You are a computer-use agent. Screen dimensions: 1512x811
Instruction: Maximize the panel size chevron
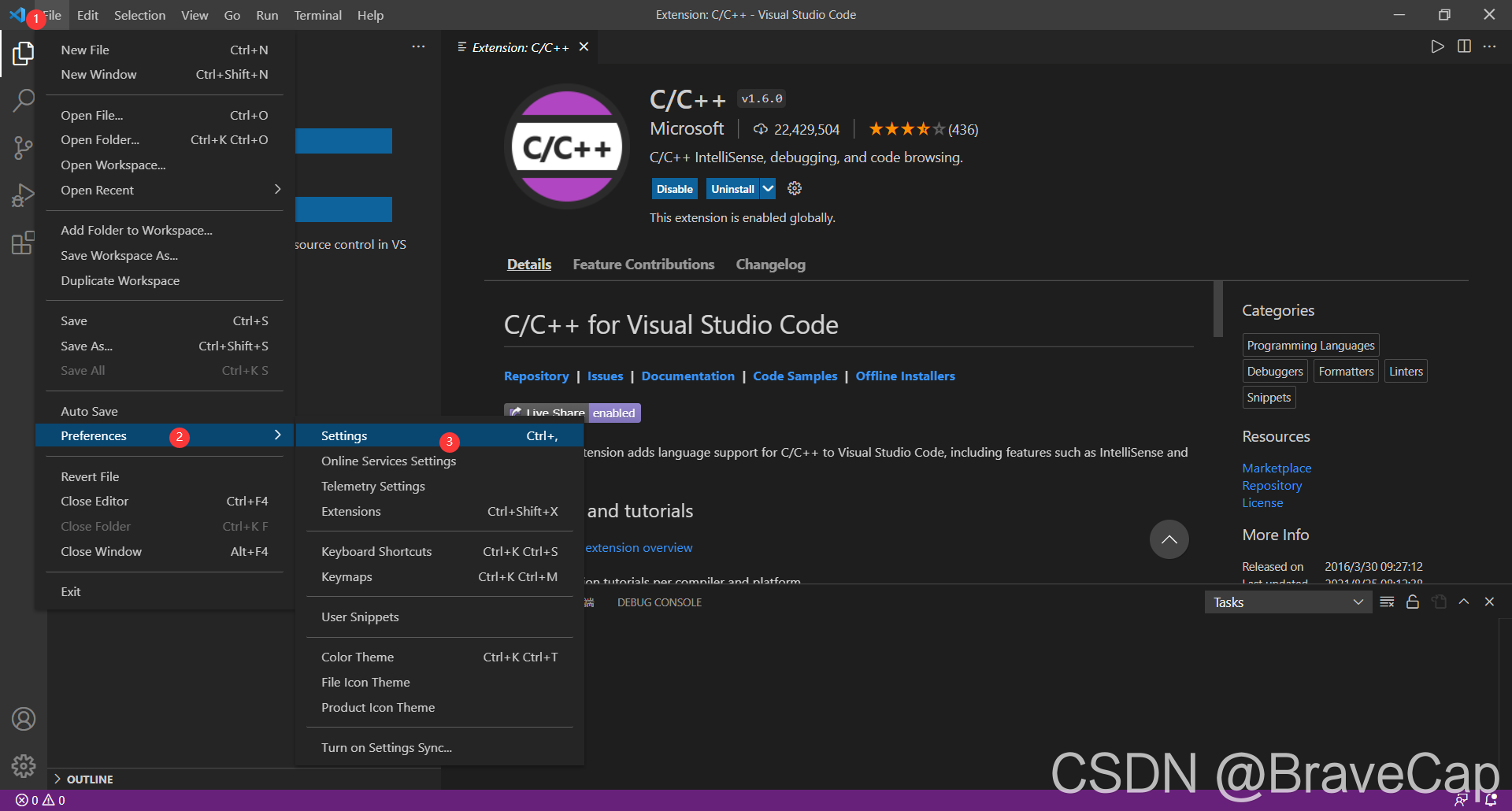[1464, 602]
